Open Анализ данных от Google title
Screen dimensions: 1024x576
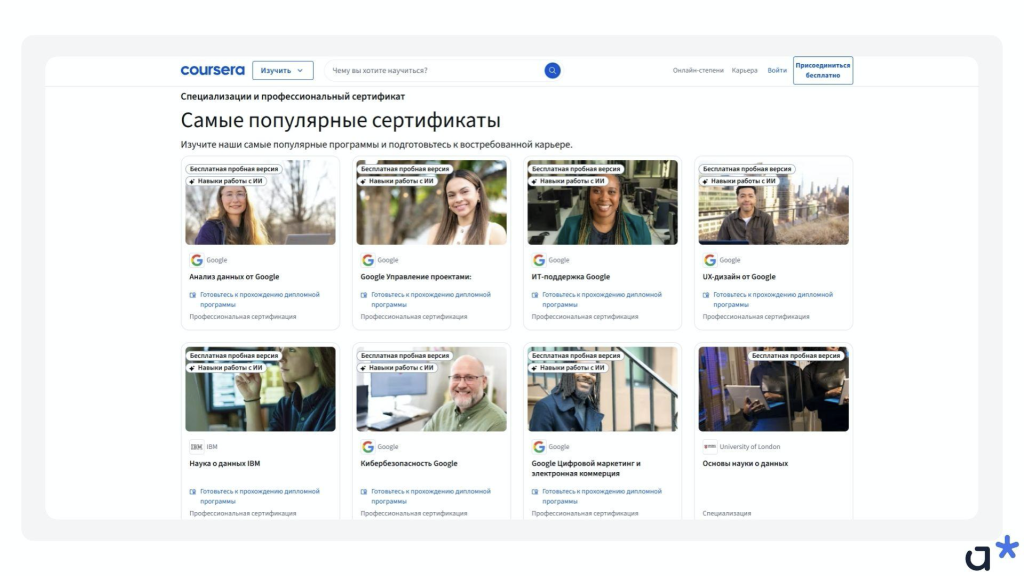[x=234, y=277]
